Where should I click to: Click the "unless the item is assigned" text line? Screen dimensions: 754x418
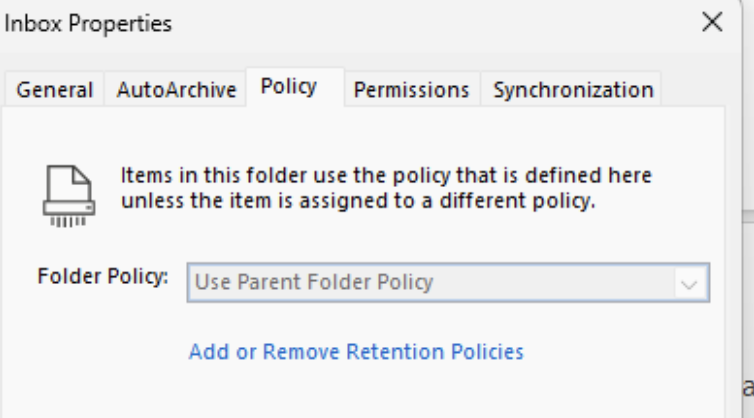coord(358,200)
